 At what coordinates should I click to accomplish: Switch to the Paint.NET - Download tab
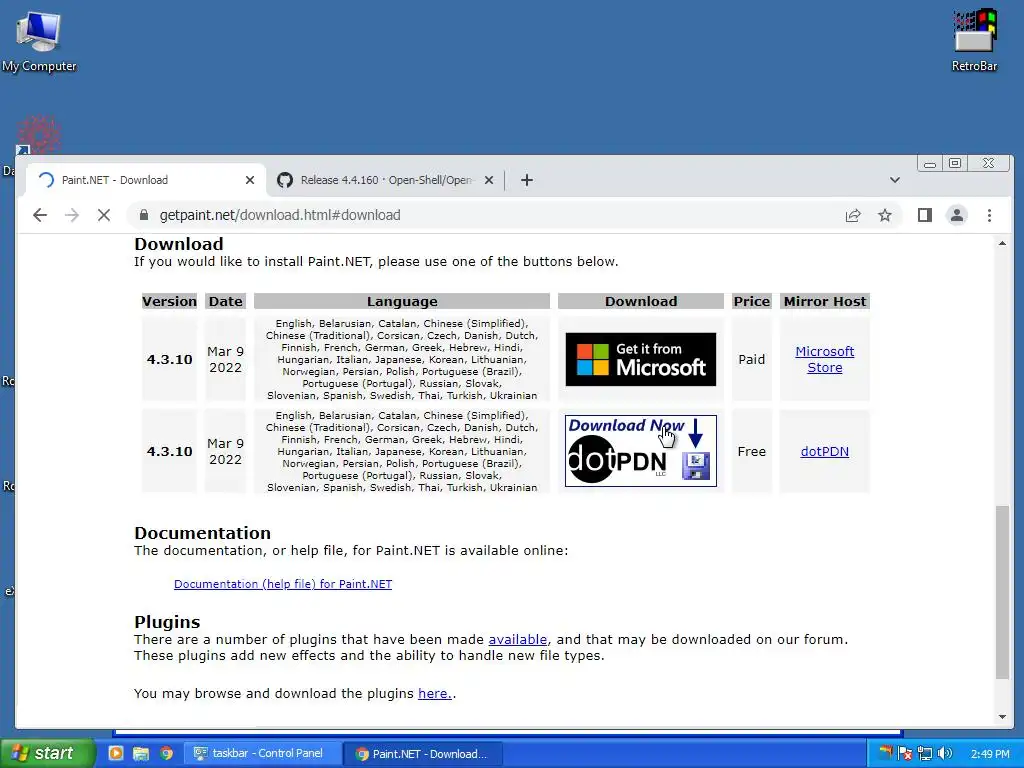click(145, 180)
